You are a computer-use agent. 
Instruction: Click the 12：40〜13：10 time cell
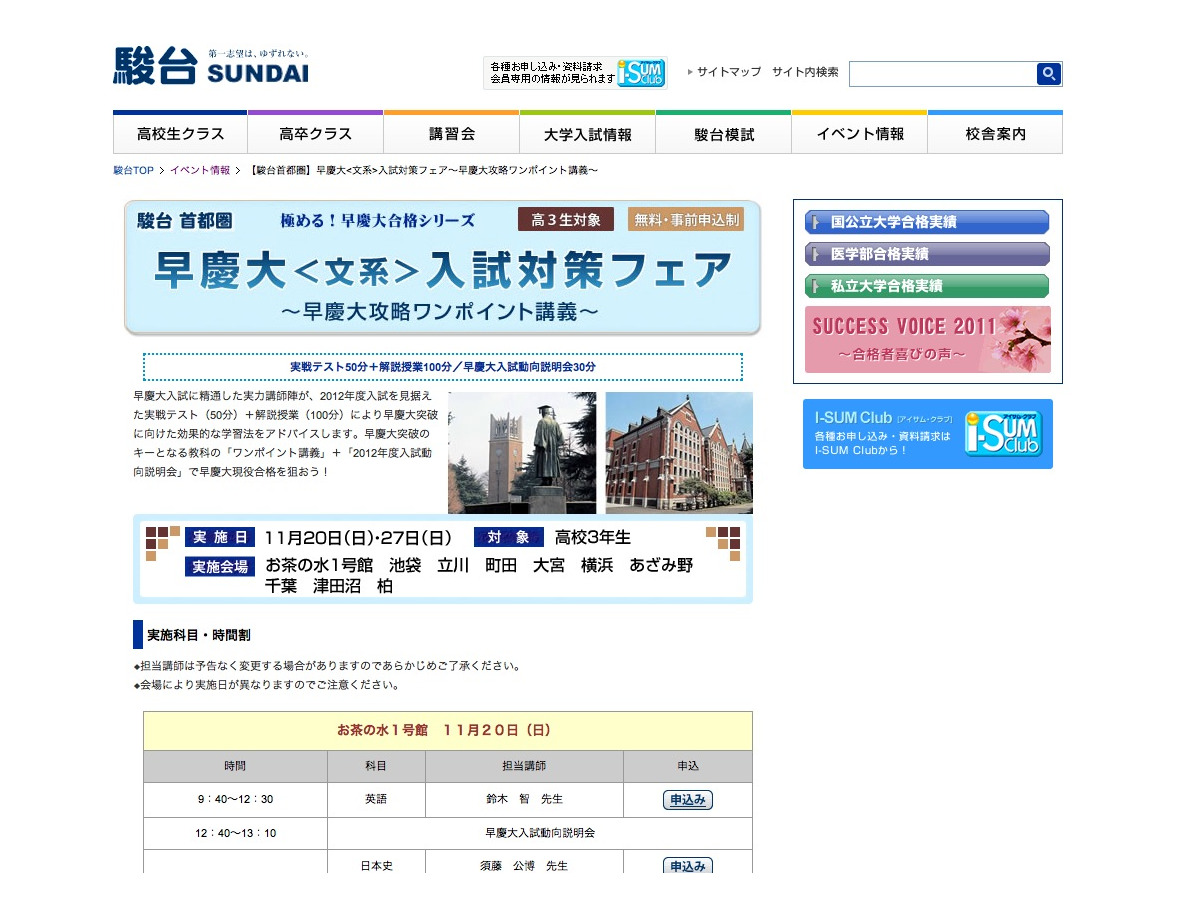click(235, 833)
